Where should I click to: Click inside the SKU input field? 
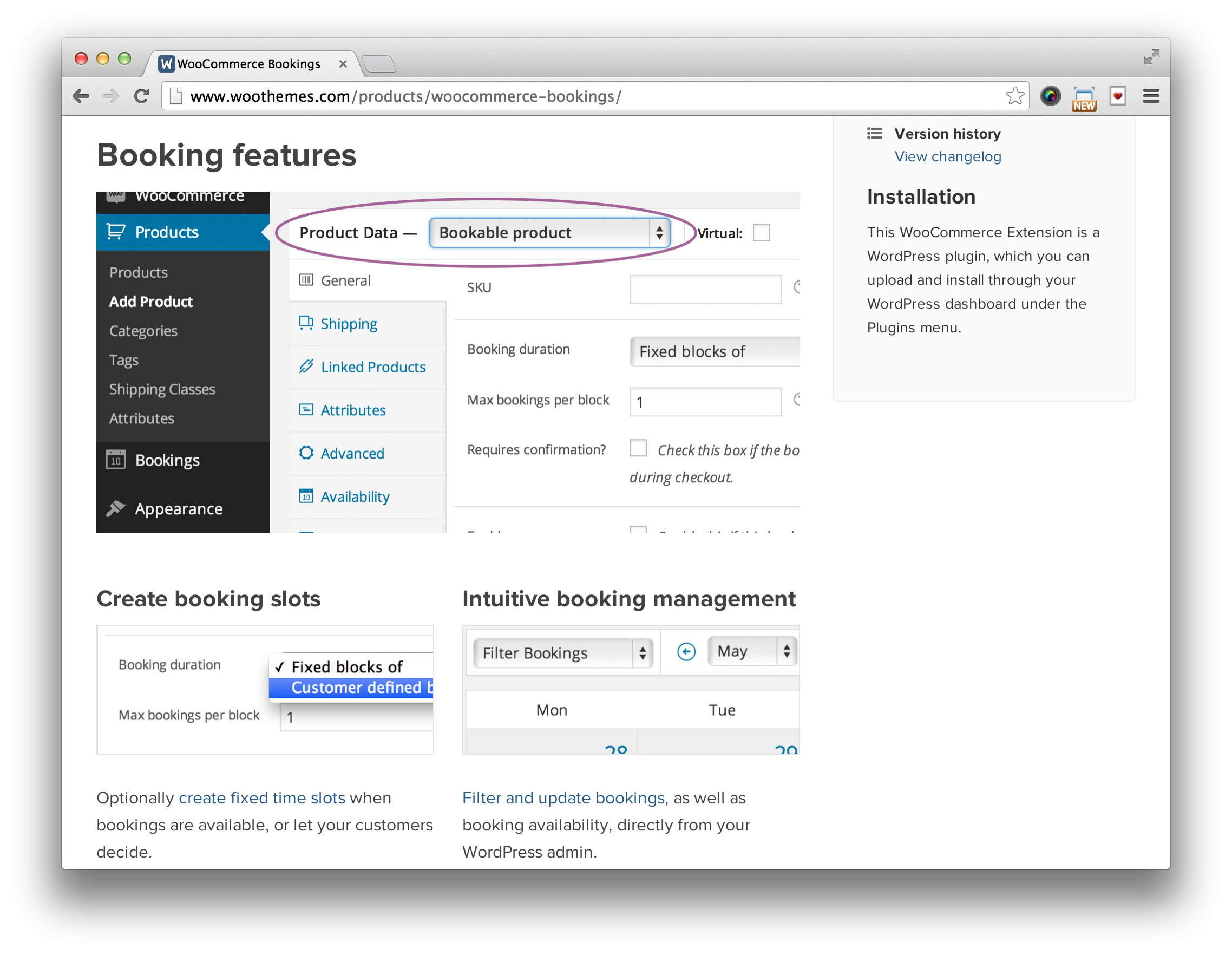705,289
